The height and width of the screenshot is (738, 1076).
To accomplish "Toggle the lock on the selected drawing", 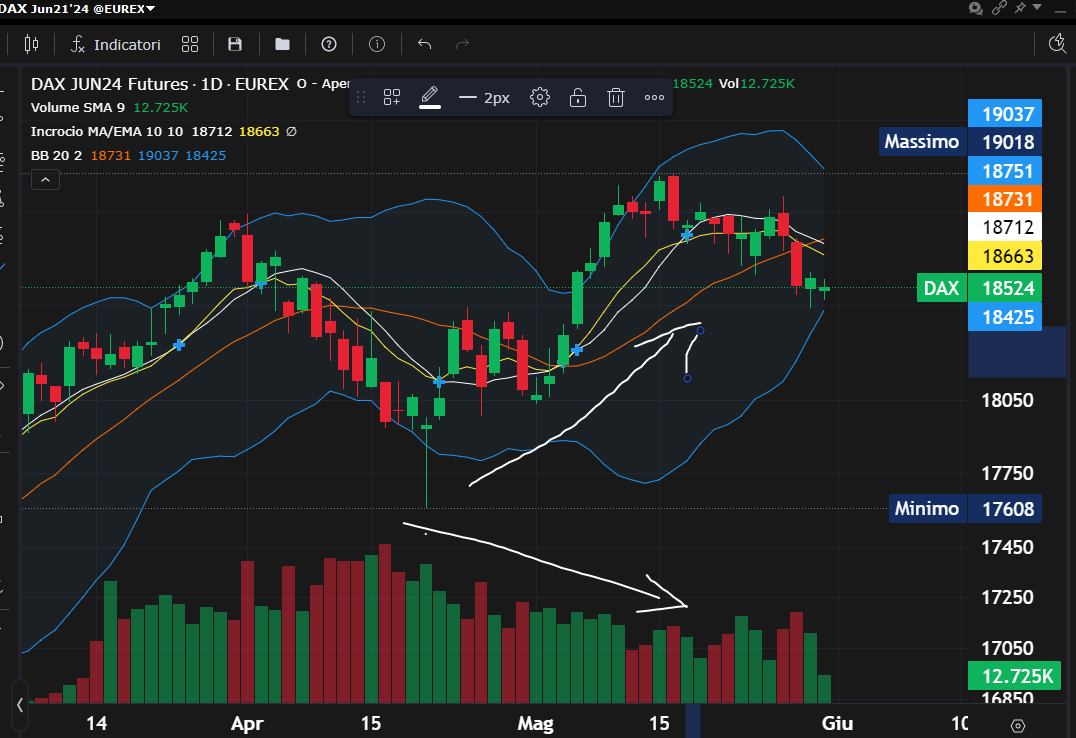I will tap(578, 97).
